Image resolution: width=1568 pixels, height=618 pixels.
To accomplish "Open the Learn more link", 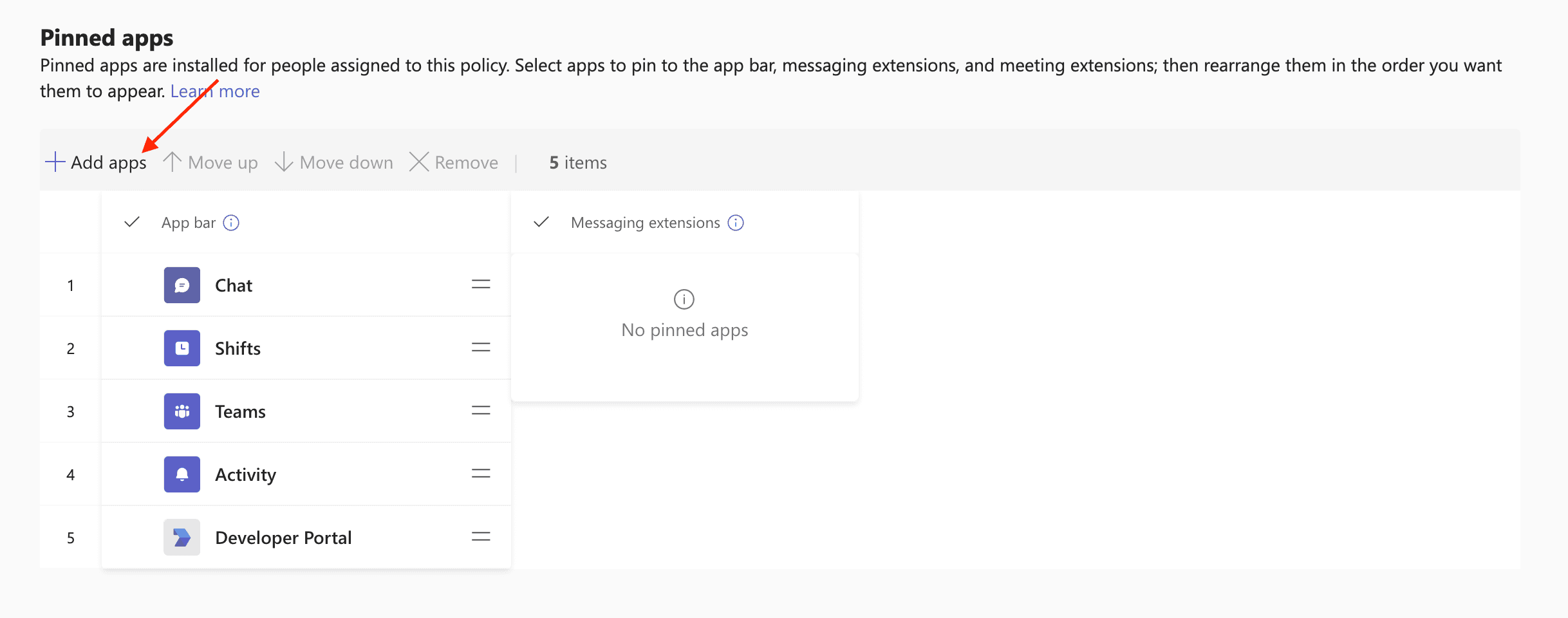I will click(x=215, y=91).
